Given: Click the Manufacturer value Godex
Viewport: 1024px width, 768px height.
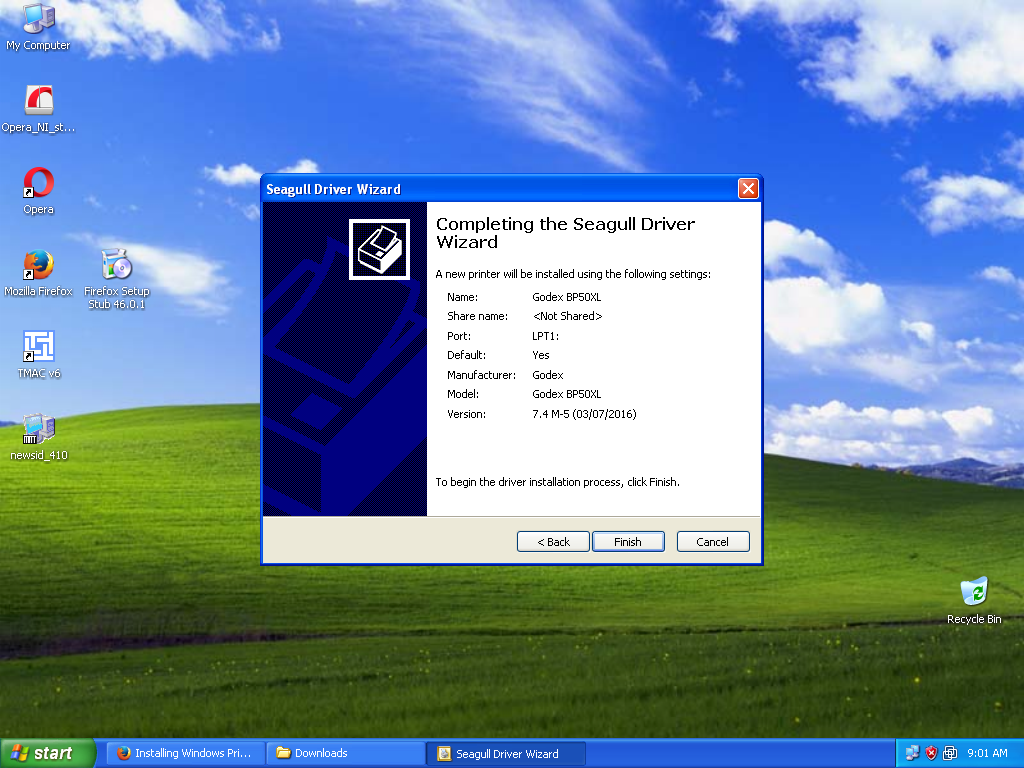Looking at the screenshot, I should tap(547, 375).
